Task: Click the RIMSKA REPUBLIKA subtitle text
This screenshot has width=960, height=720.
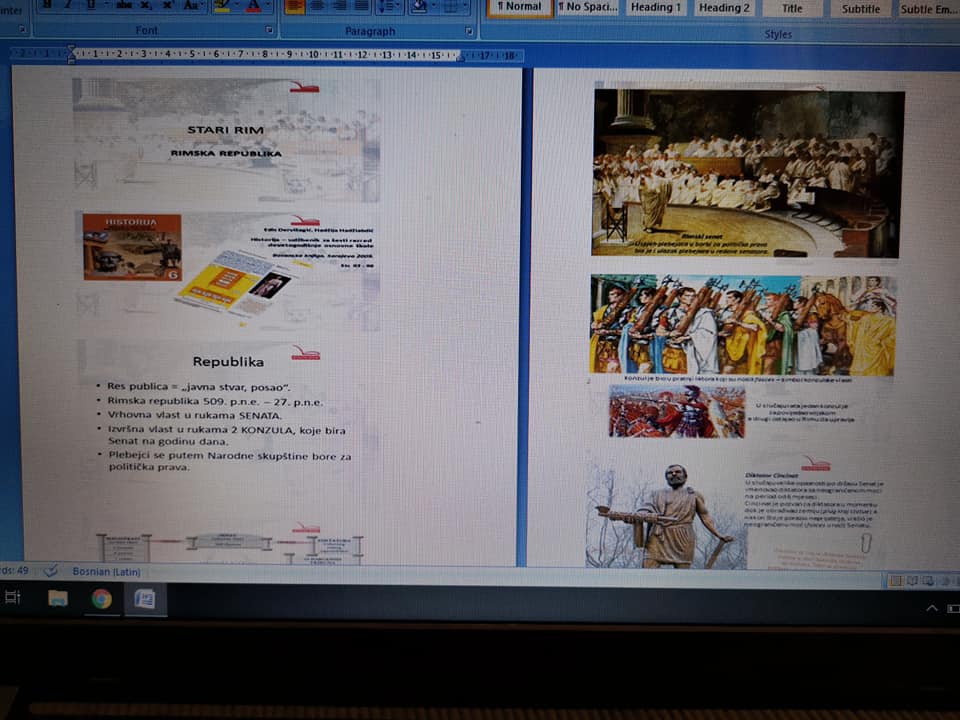Action: [x=226, y=153]
